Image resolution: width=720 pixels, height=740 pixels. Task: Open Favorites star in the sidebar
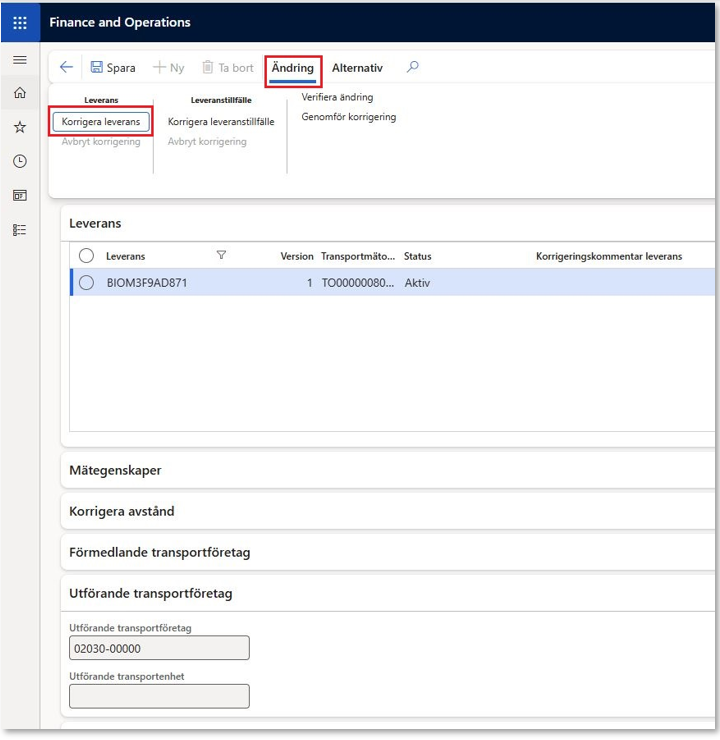tap(19, 127)
